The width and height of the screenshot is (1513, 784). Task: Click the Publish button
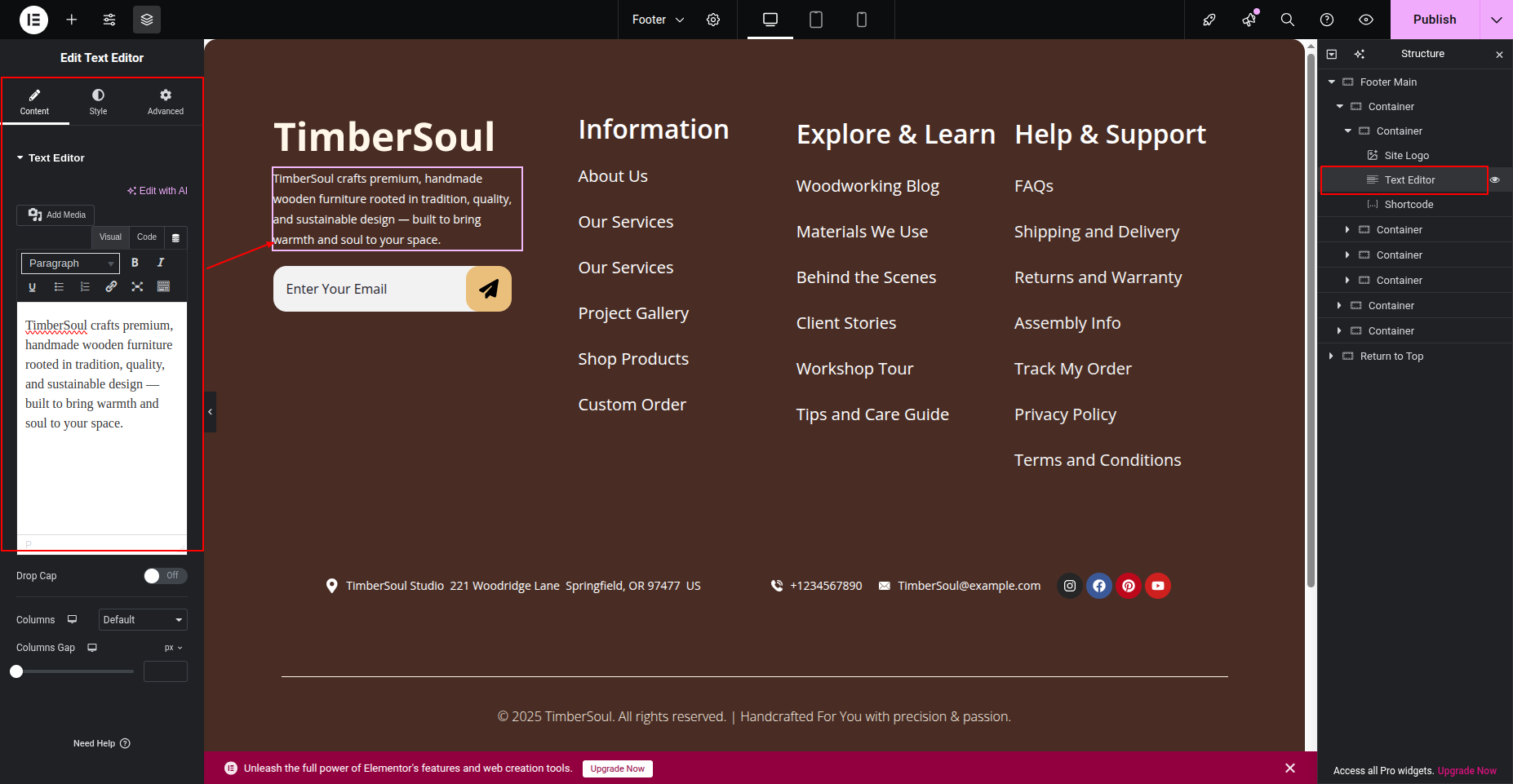(x=1434, y=20)
